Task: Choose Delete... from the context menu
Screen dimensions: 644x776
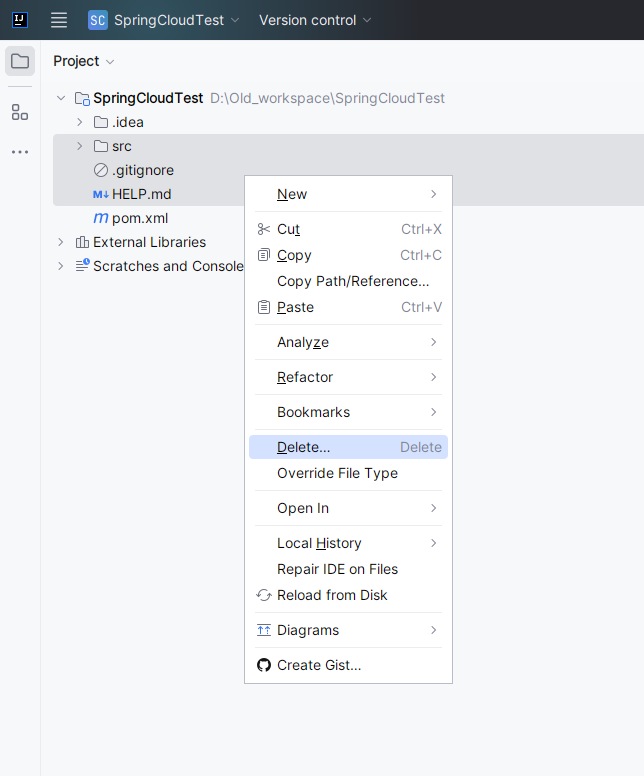Action: tap(304, 447)
